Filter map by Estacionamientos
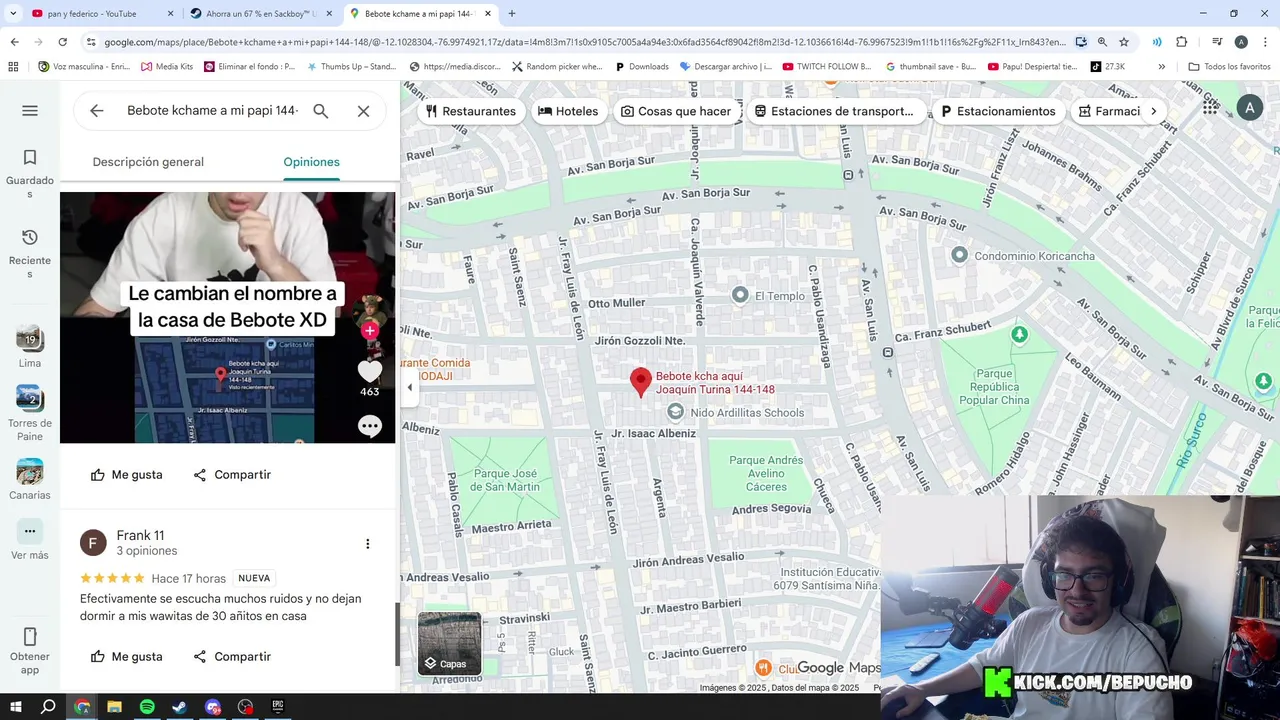1280x720 pixels. [x=998, y=111]
